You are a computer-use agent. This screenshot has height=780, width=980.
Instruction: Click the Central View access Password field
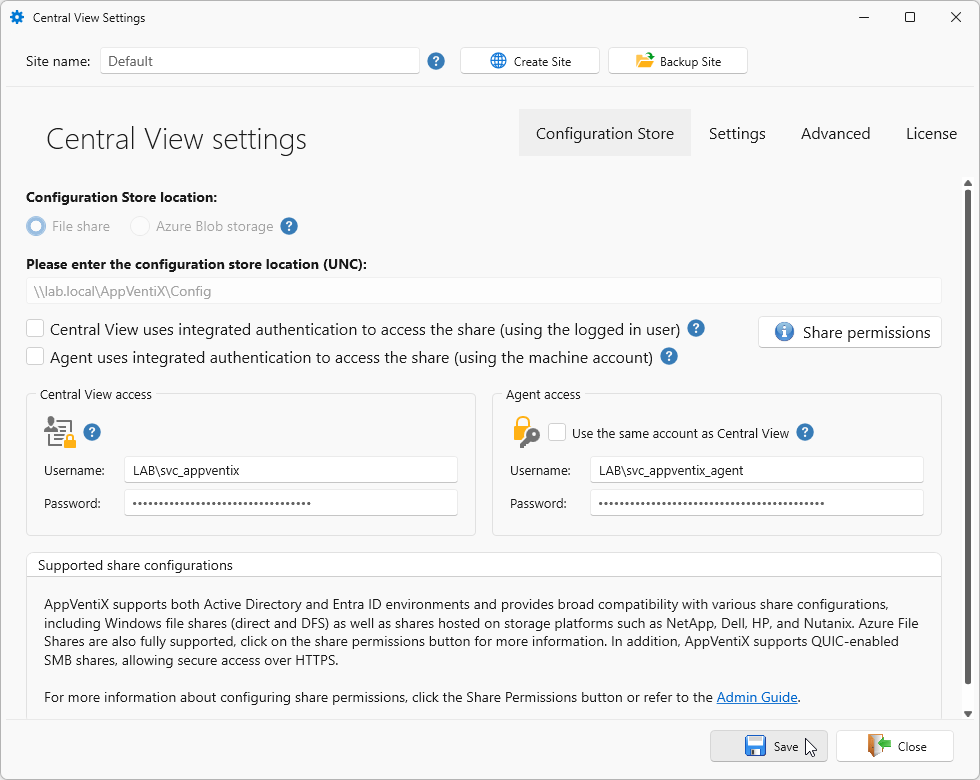click(291, 502)
